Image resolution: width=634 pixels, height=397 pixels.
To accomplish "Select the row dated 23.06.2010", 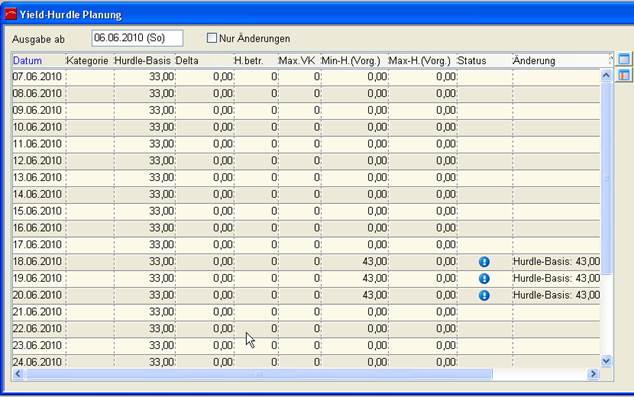I will point(306,345).
